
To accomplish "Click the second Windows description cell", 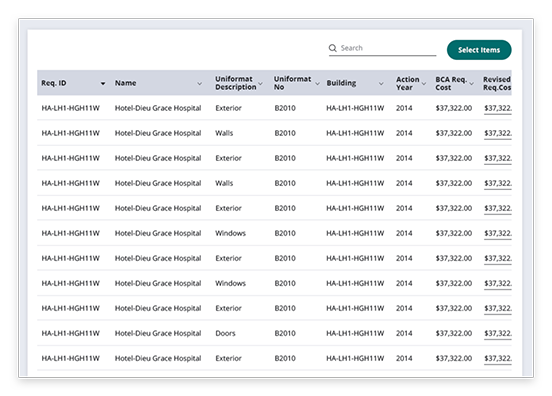I will (231, 283).
